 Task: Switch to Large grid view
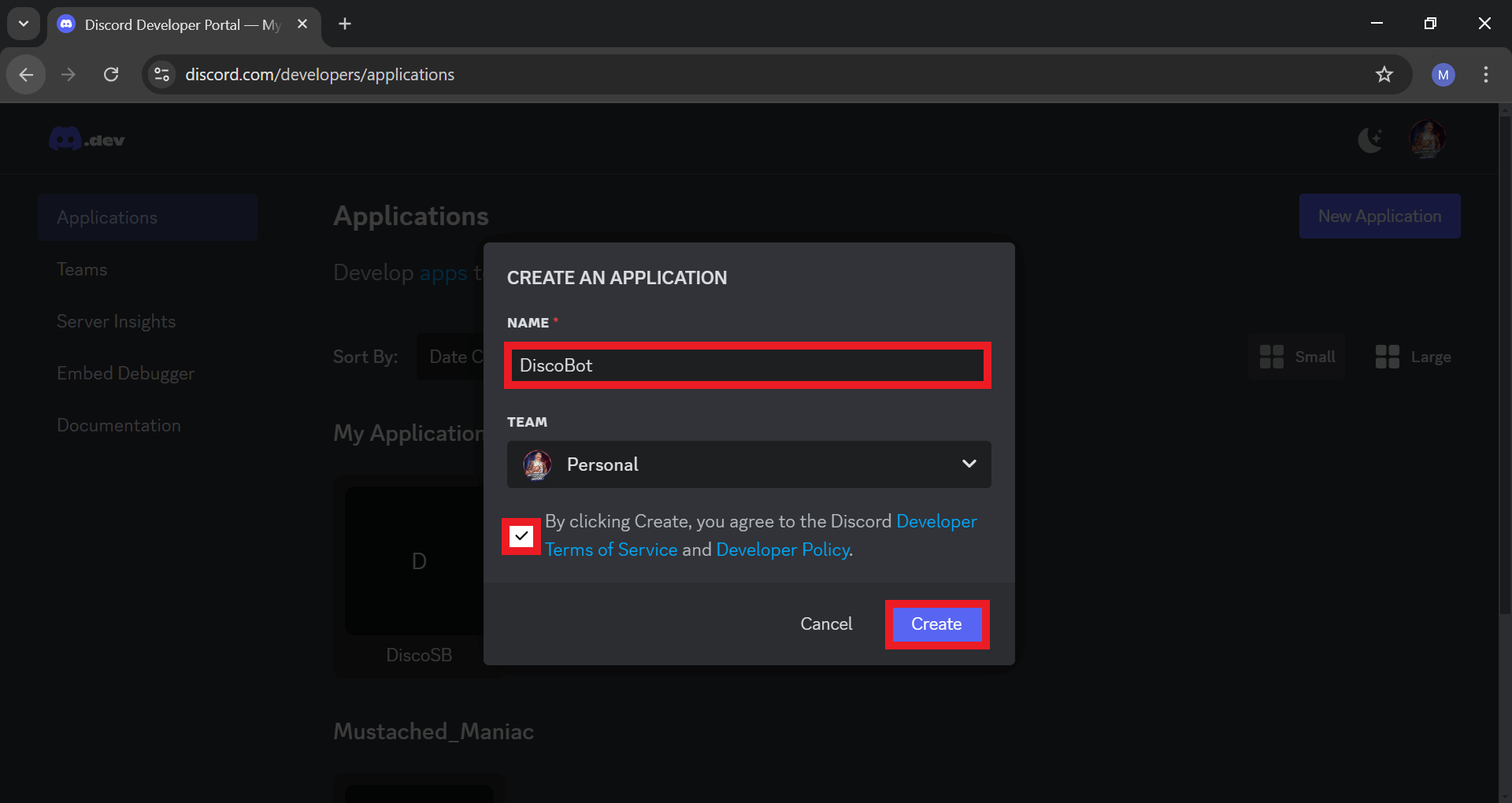coord(1413,357)
